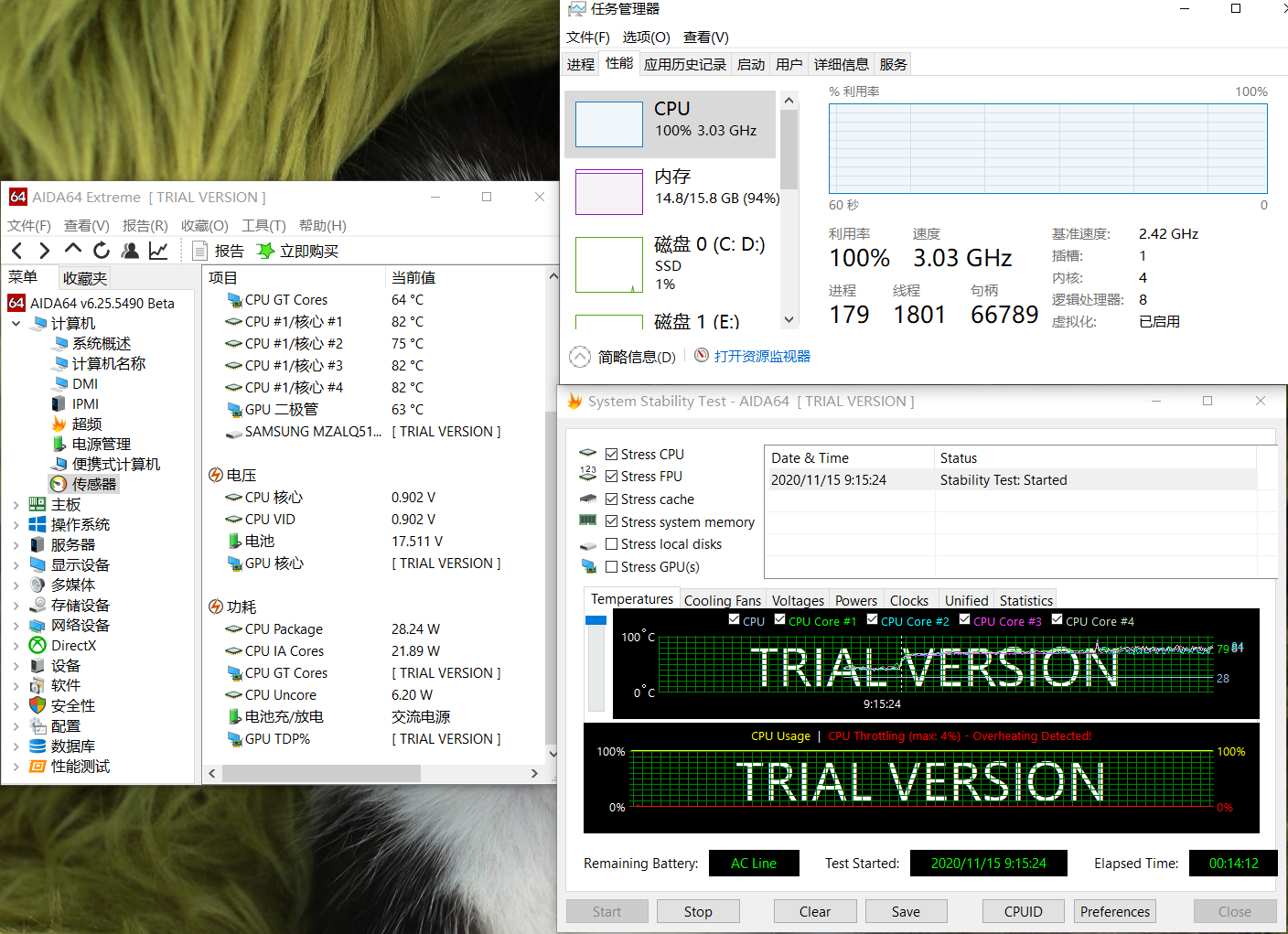This screenshot has height=934, width=1288.
Task: Click the Save button in Stability Test
Action: coord(906,911)
